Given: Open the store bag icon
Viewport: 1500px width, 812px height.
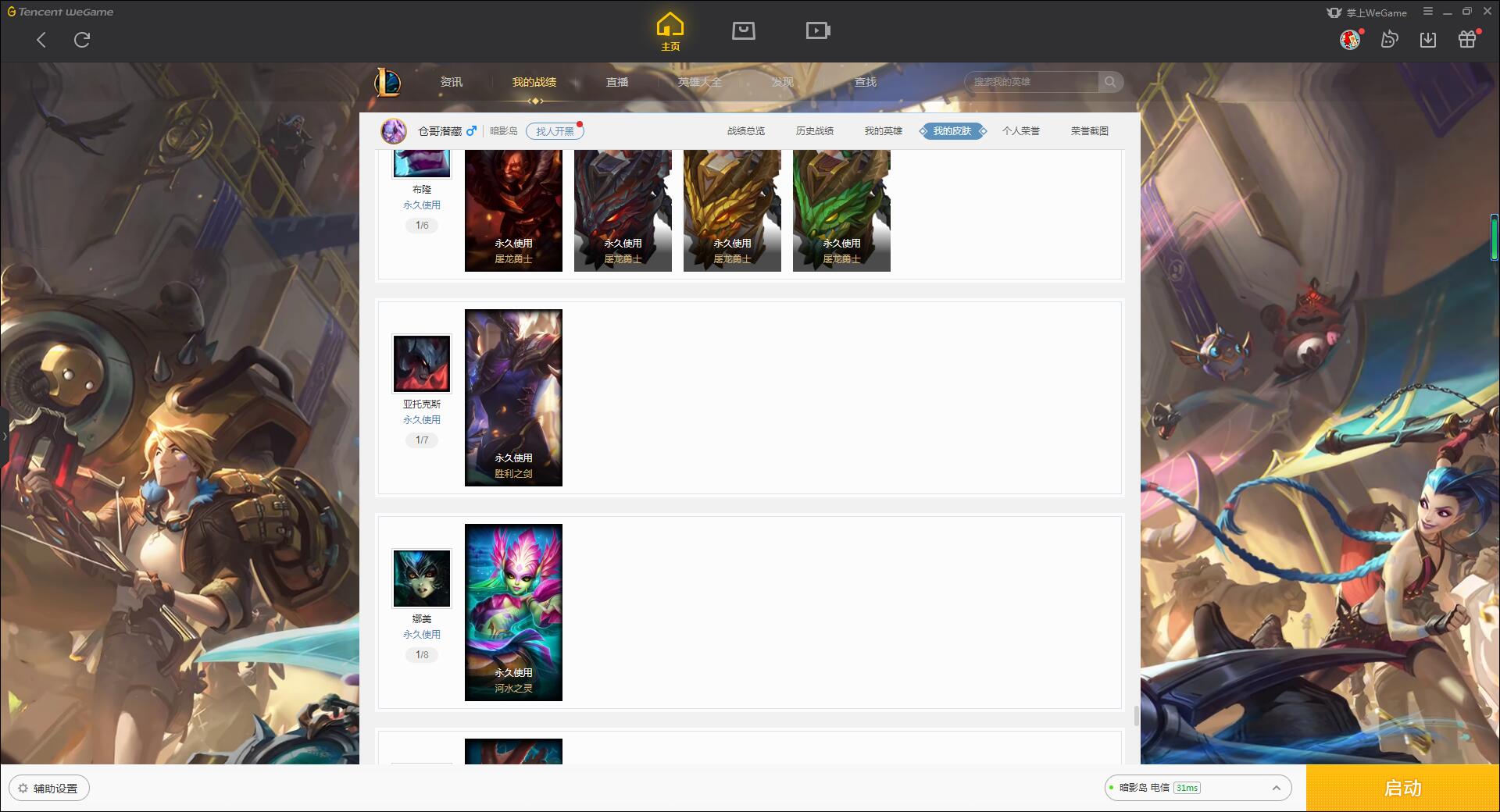Looking at the screenshot, I should (x=743, y=30).
